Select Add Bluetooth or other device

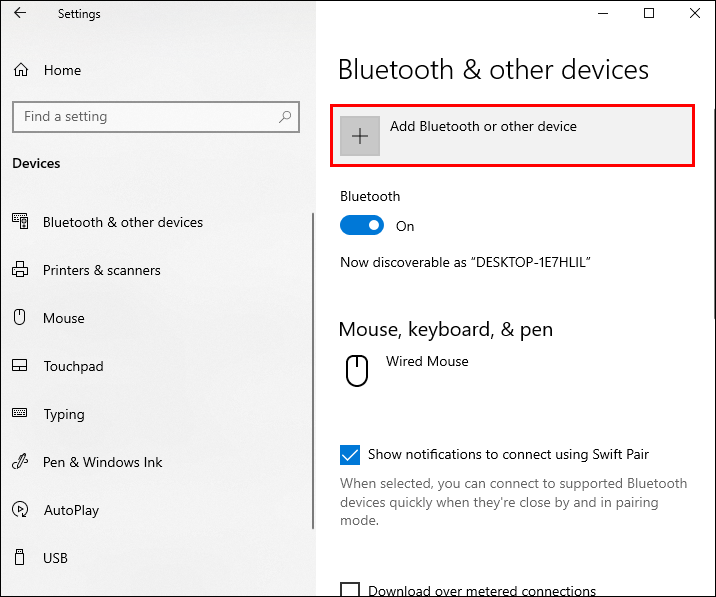pos(483,127)
